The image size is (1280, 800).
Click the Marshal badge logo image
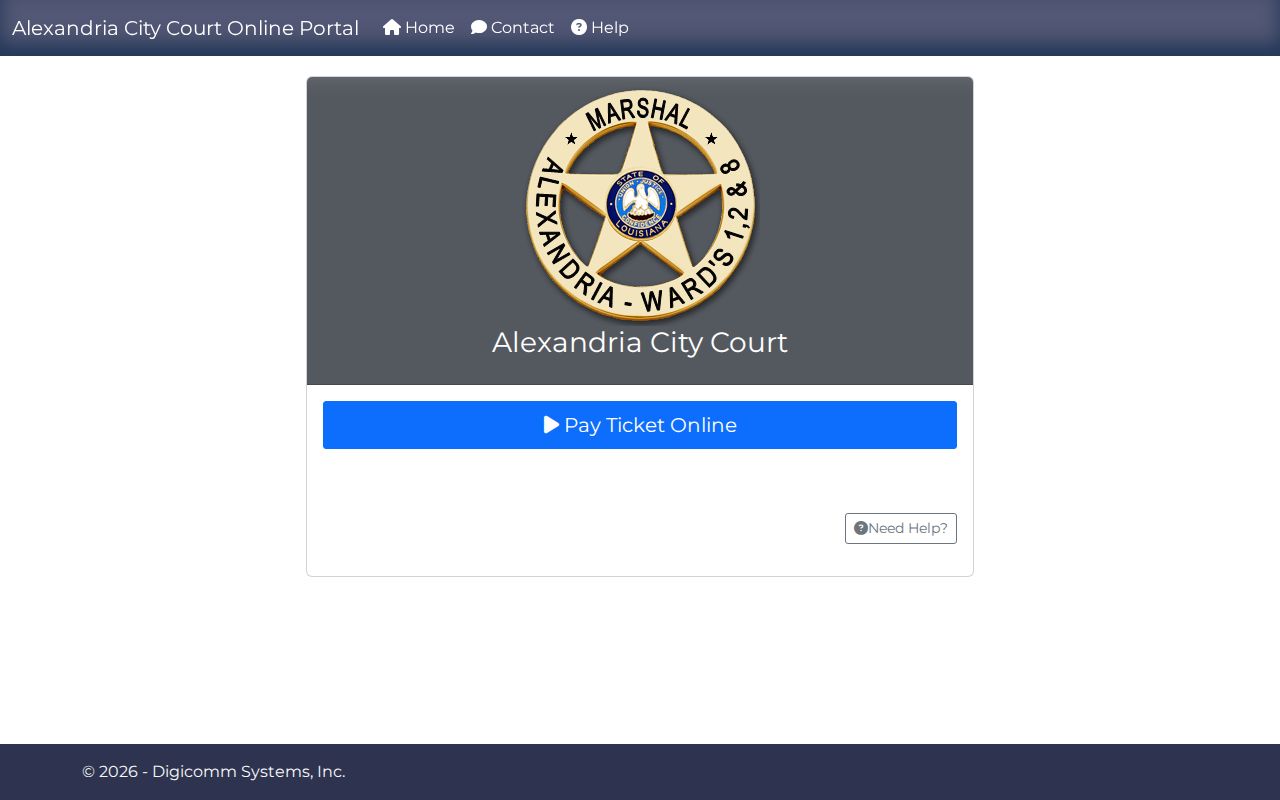pyautogui.click(x=641, y=205)
